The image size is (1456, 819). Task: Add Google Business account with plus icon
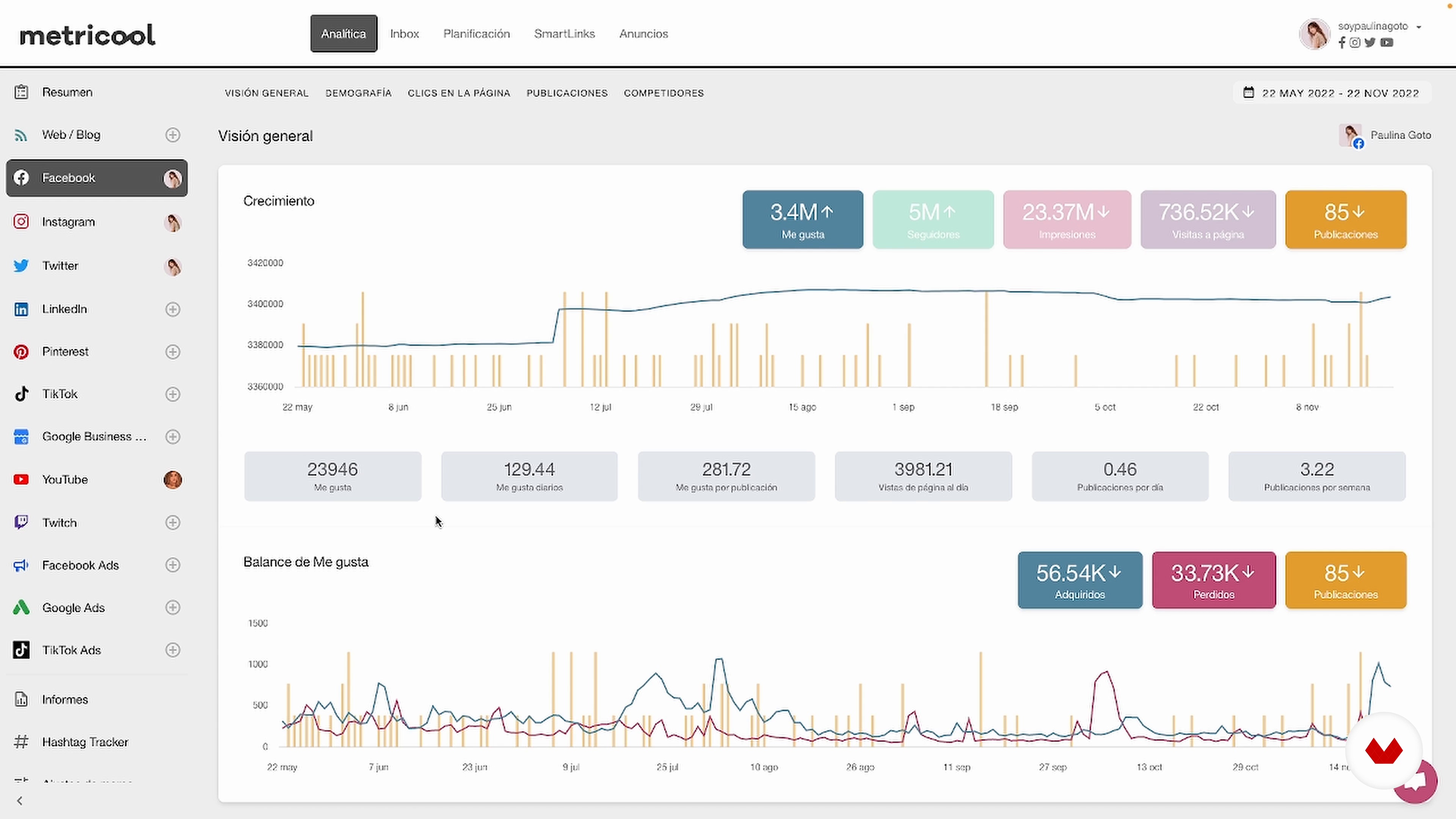click(173, 437)
